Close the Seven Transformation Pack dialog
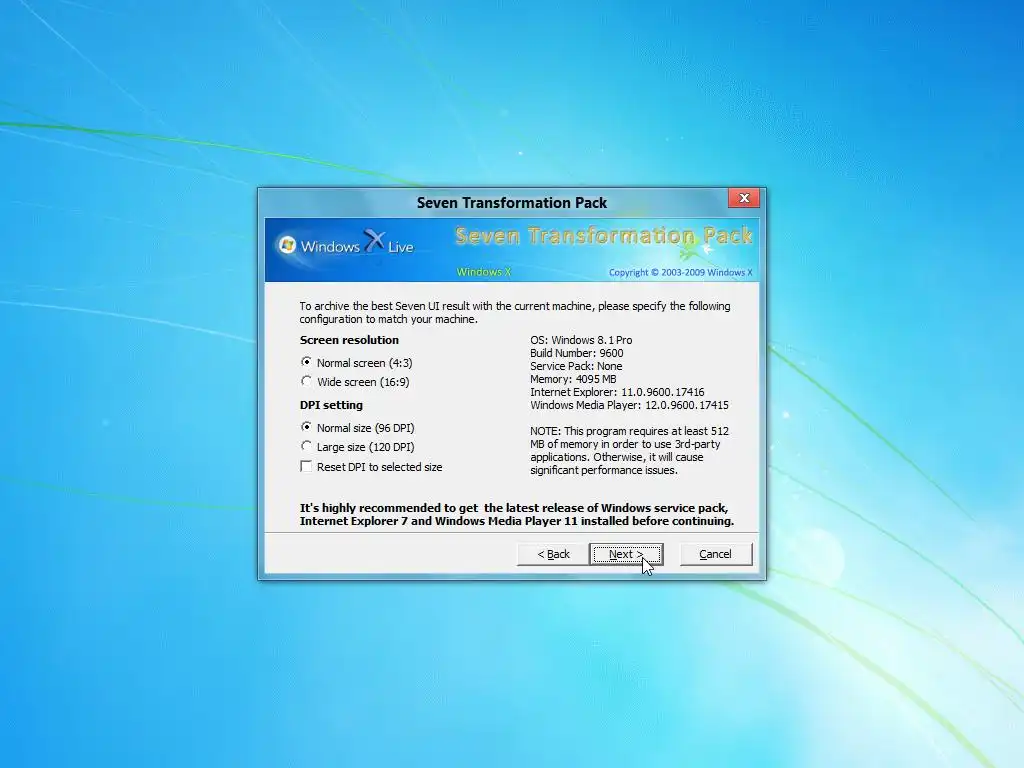1024x768 pixels. pyautogui.click(x=744, y=198)
